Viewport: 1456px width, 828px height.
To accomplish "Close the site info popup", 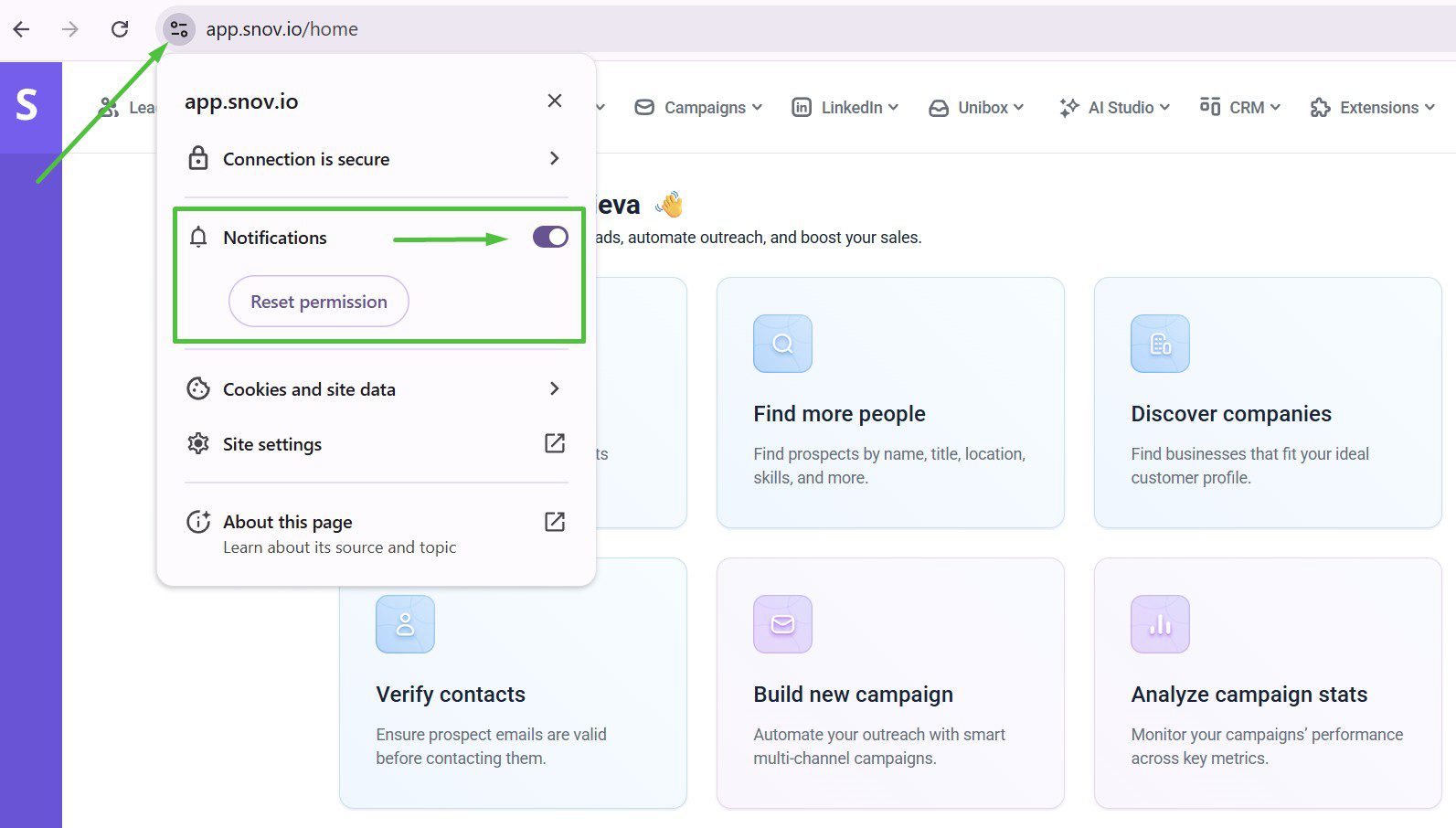I will [x=555, y=101].
